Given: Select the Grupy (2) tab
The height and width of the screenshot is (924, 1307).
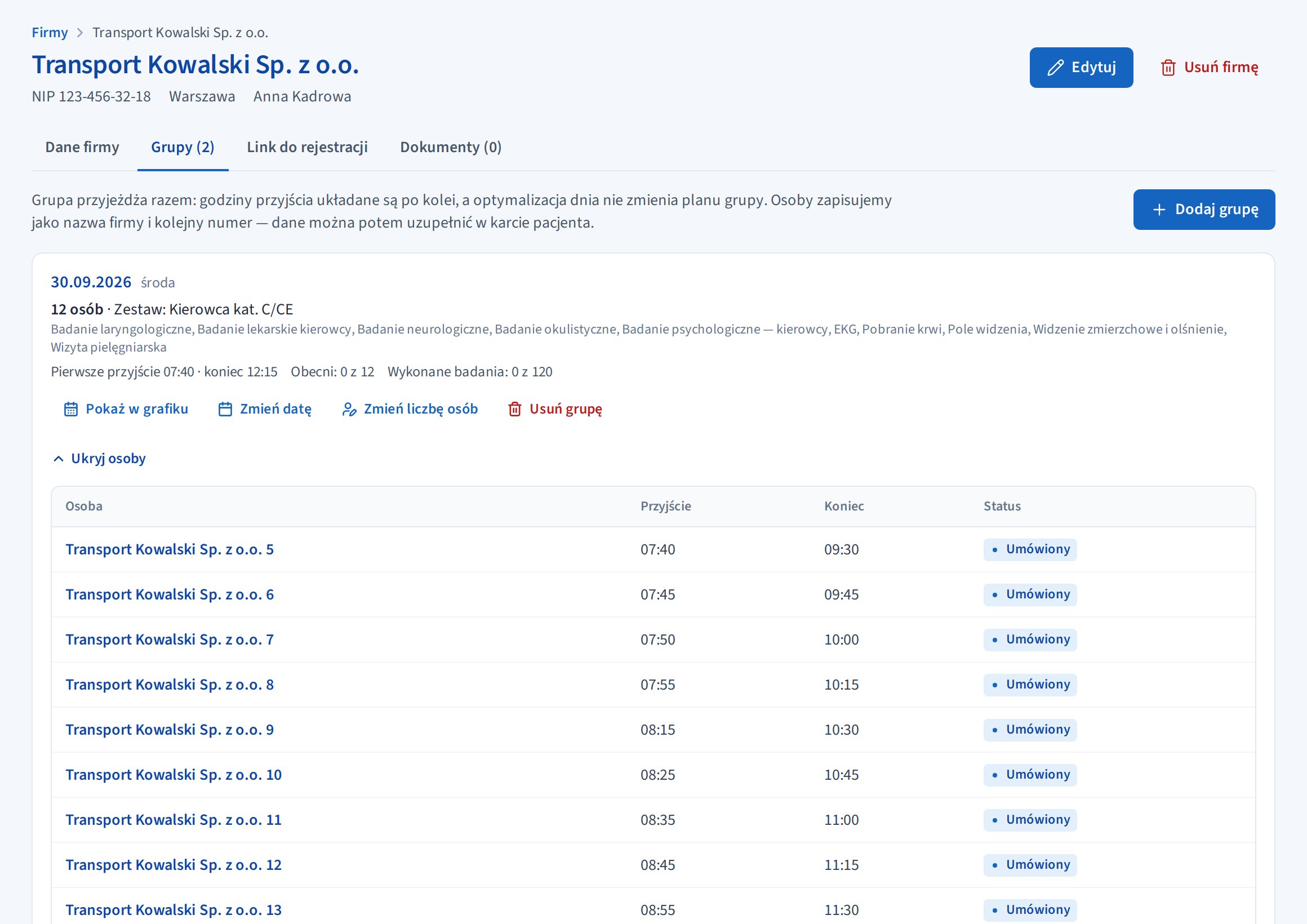Looking at the screenshot, I should coord(183,148).
